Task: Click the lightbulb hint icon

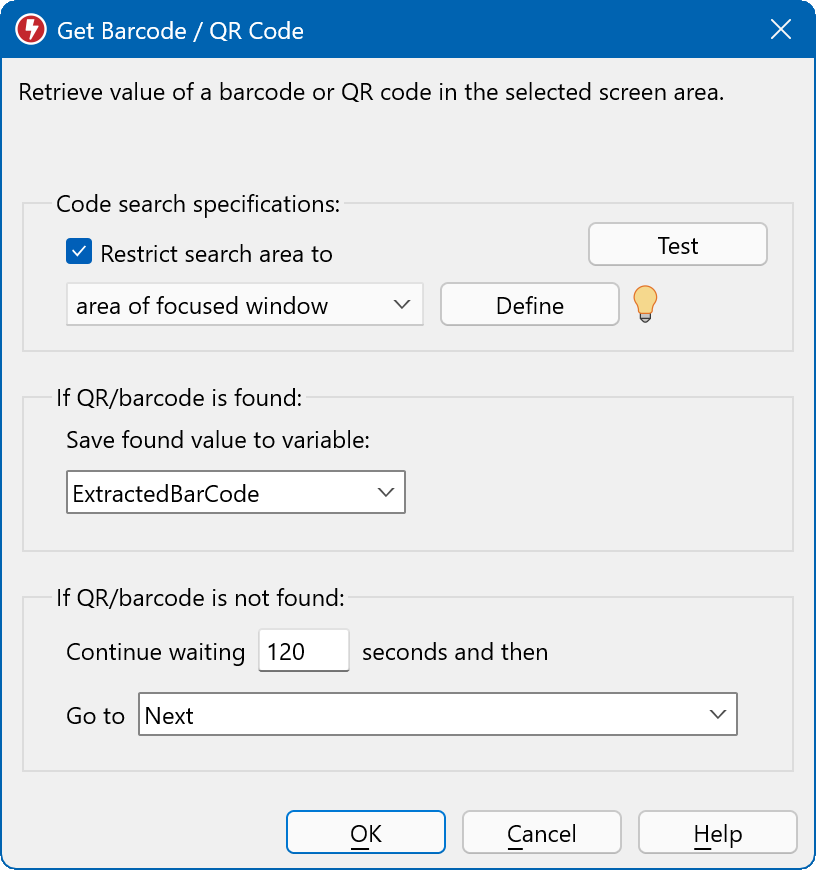Action: tap(645, 304)
